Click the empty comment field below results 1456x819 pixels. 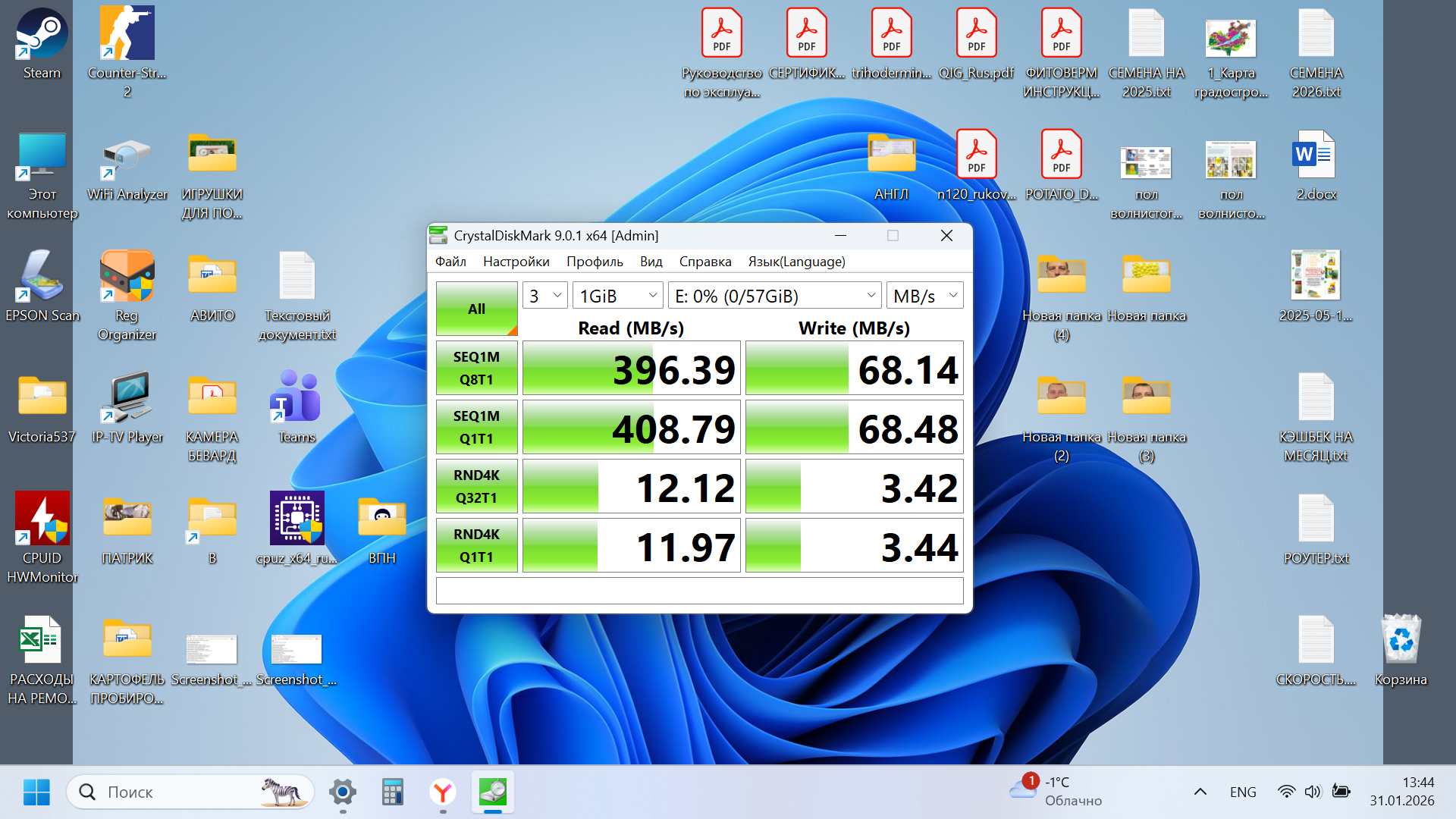tap(699, 591)
